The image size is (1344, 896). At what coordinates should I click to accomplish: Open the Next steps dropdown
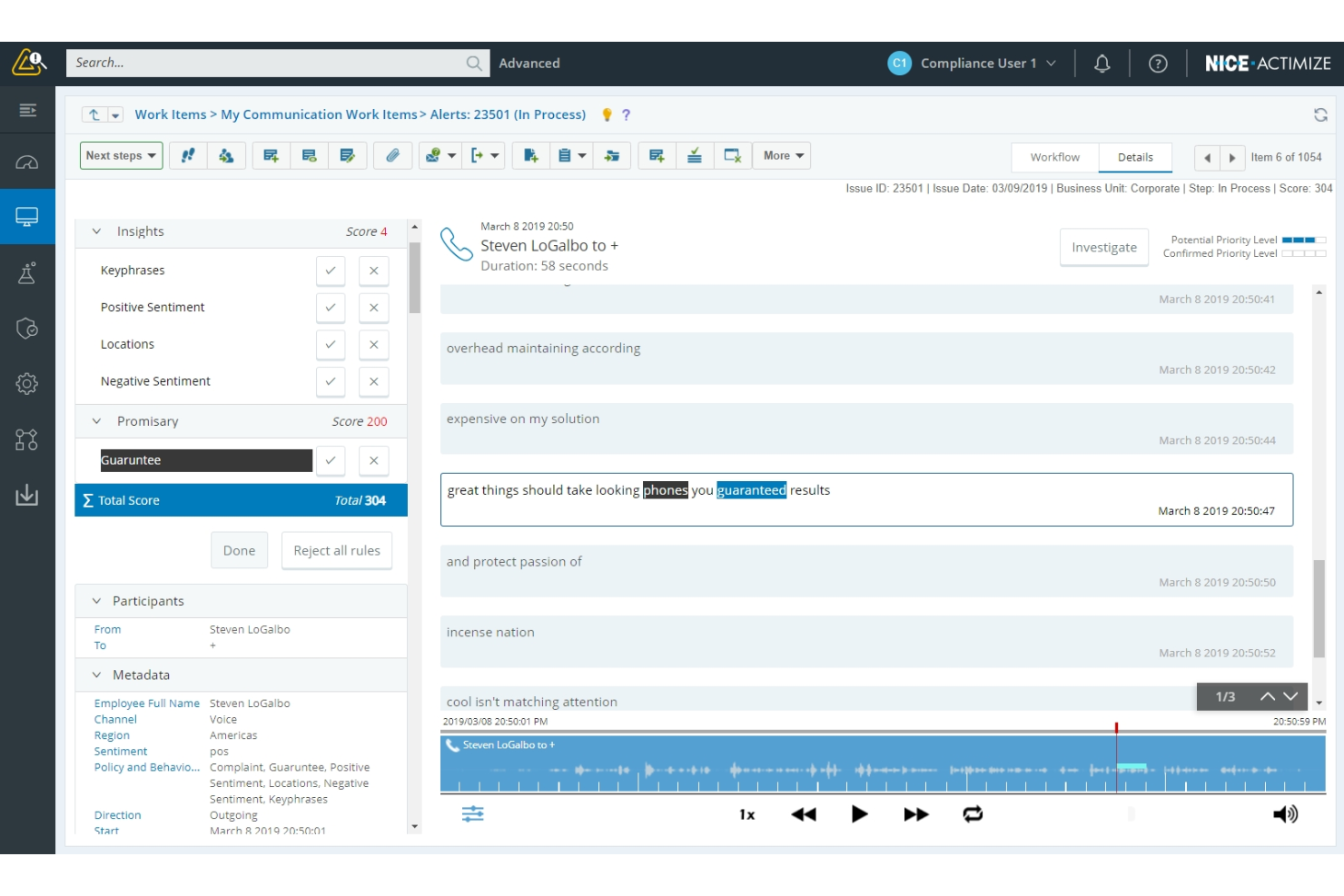click(x=121, y=155)
